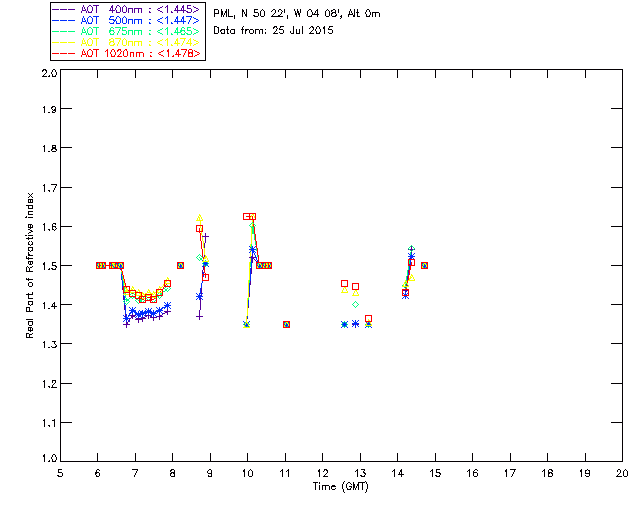Image resolution: width=640 pixels, height=512 pixels.
Task: Click the AOT 500nm blue legend entry
Action: (x=126, y=20)
